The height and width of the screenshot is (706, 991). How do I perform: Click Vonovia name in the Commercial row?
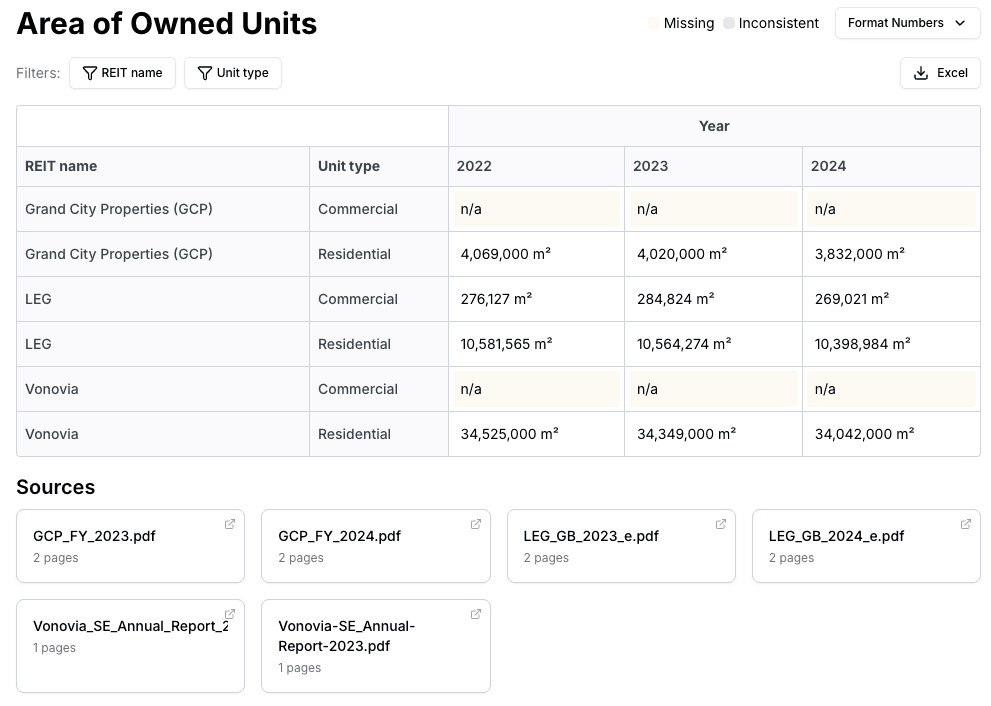tap(52, 389)
